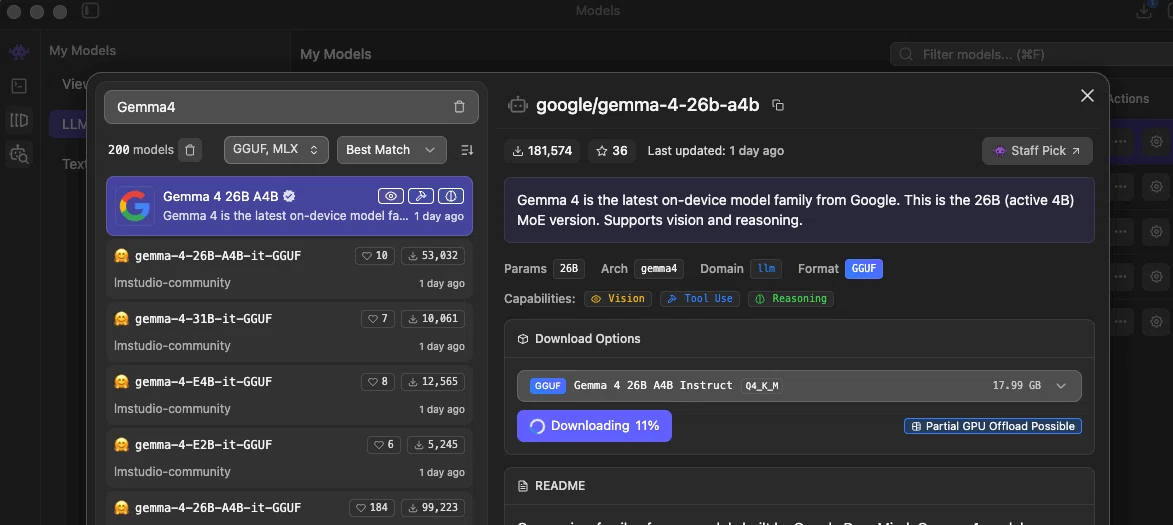The width and height of the screenshot is (1173, 525).
Task: Open the My Models library sidebar icon
Action: click(x=19, y=120)
